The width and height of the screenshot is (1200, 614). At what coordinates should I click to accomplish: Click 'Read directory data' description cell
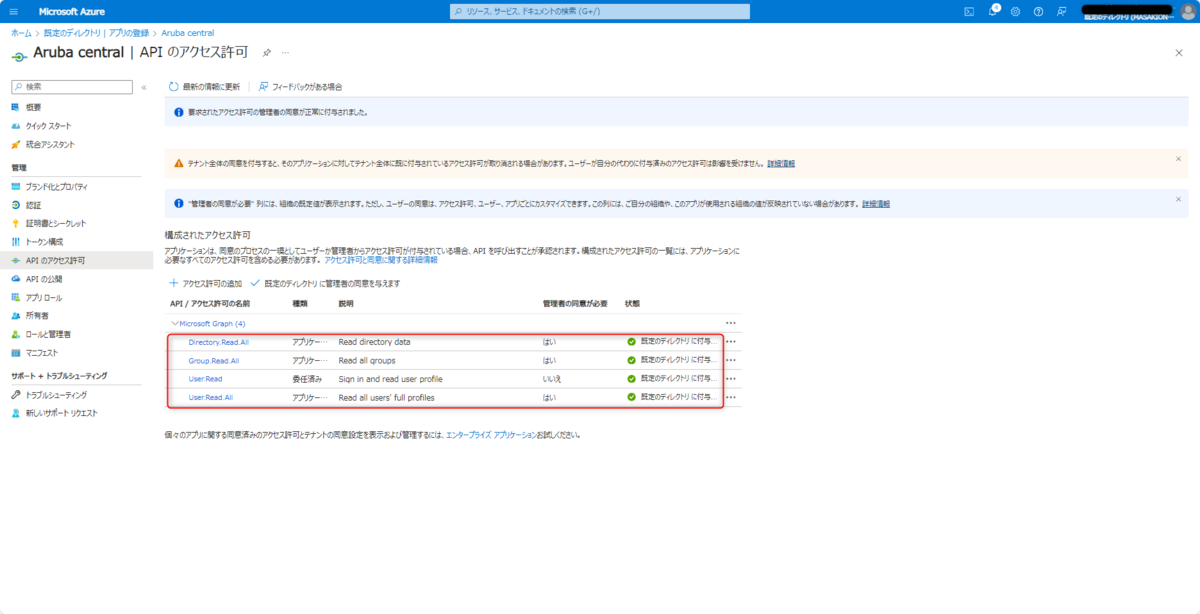(x=374, y=342)
